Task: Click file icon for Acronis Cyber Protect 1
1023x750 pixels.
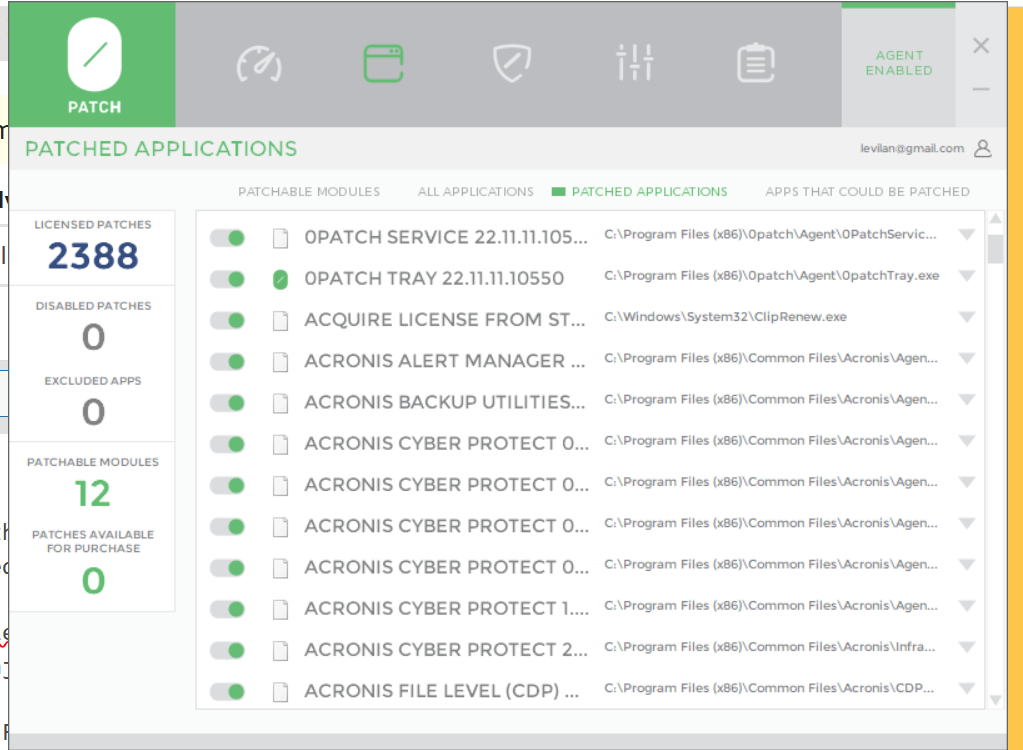Action: pos(281,609)
